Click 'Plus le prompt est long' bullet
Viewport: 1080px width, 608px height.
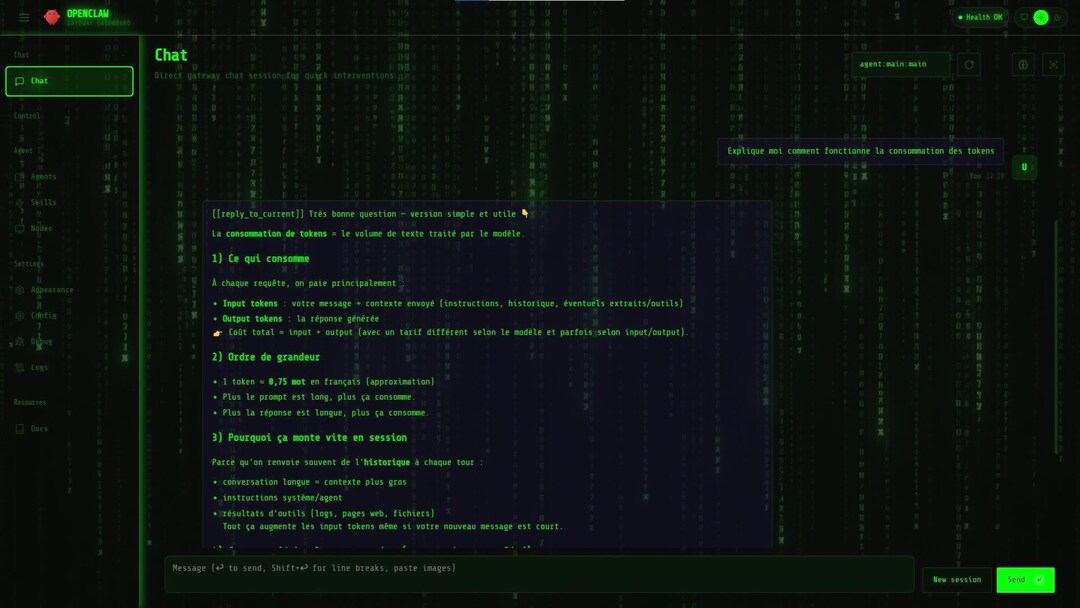coord(313,397)
